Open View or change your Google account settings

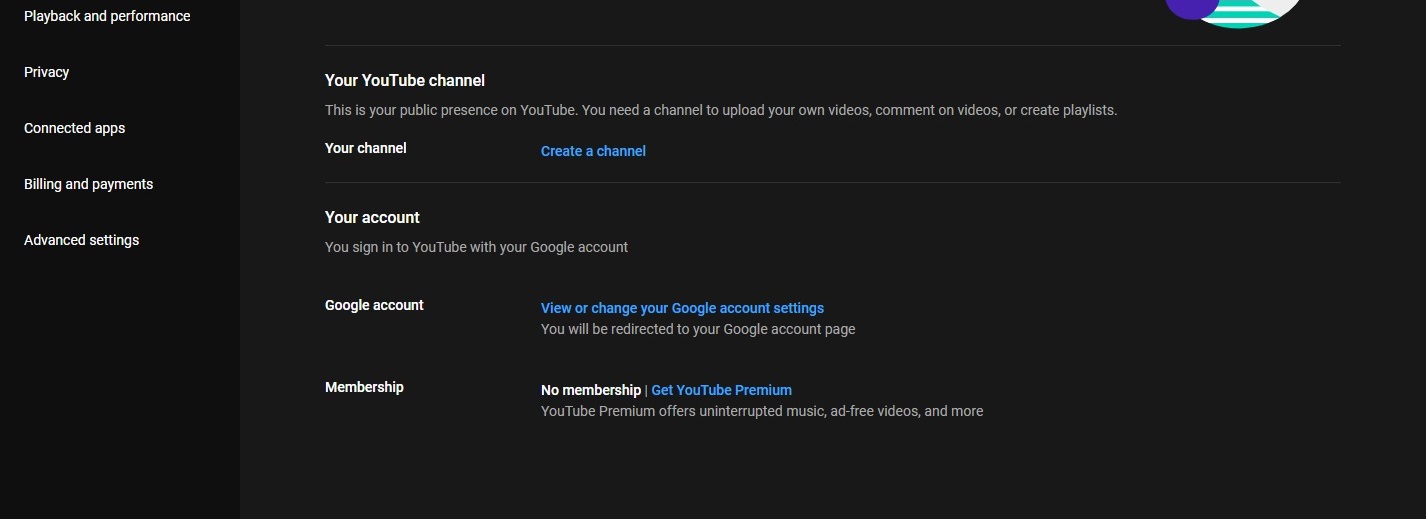682,308
